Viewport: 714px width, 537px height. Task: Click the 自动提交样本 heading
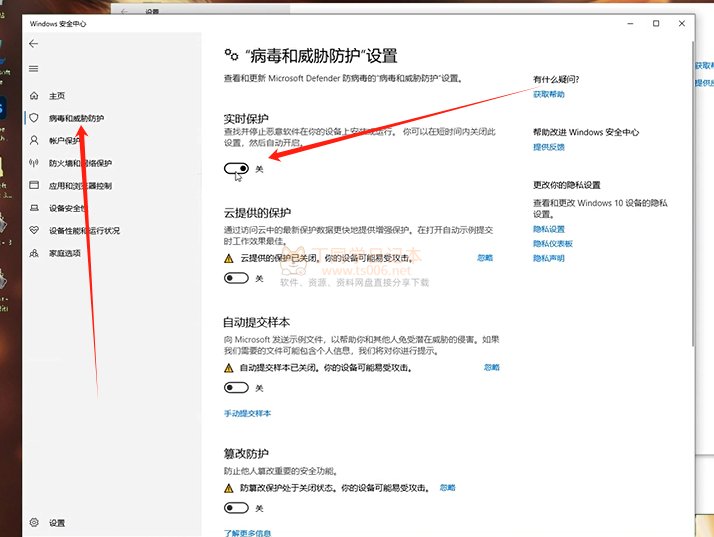tap(257, 322)
